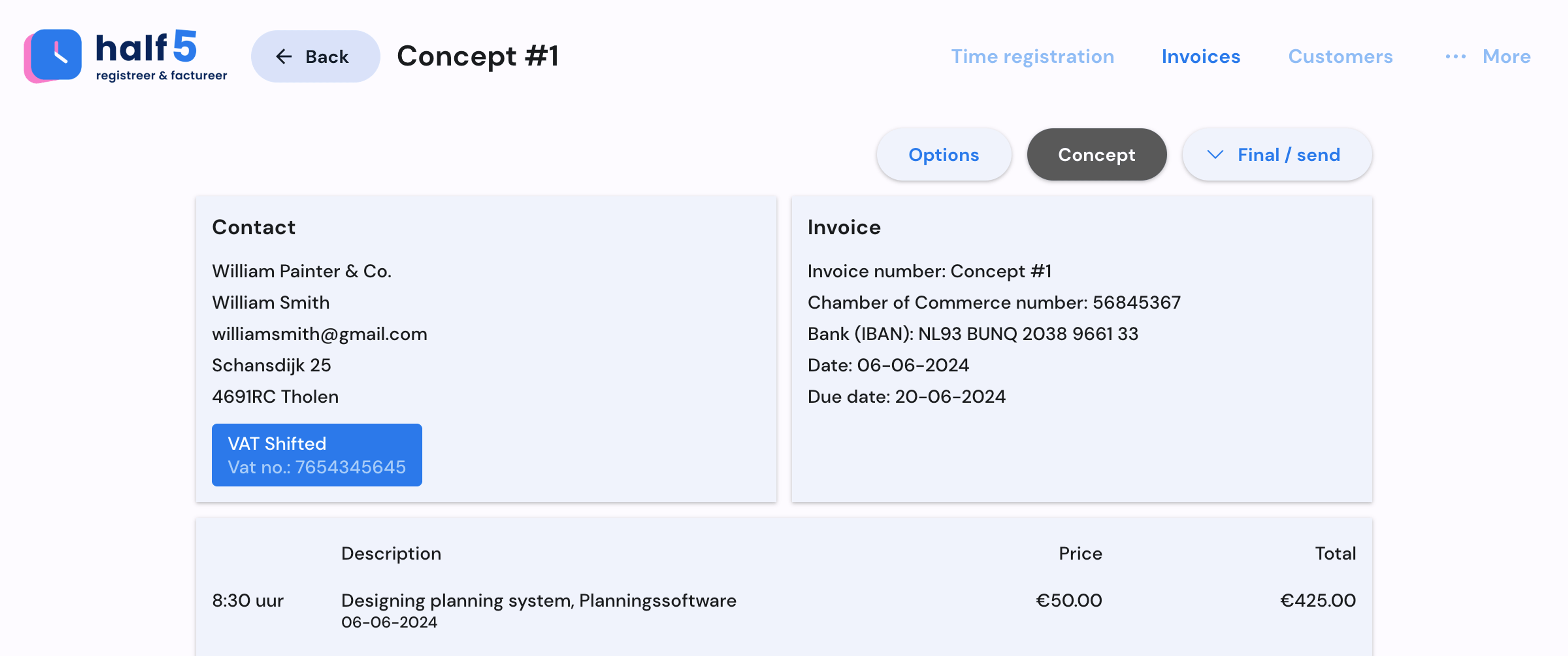Select the Designing planning system line item

click(538, 601)
